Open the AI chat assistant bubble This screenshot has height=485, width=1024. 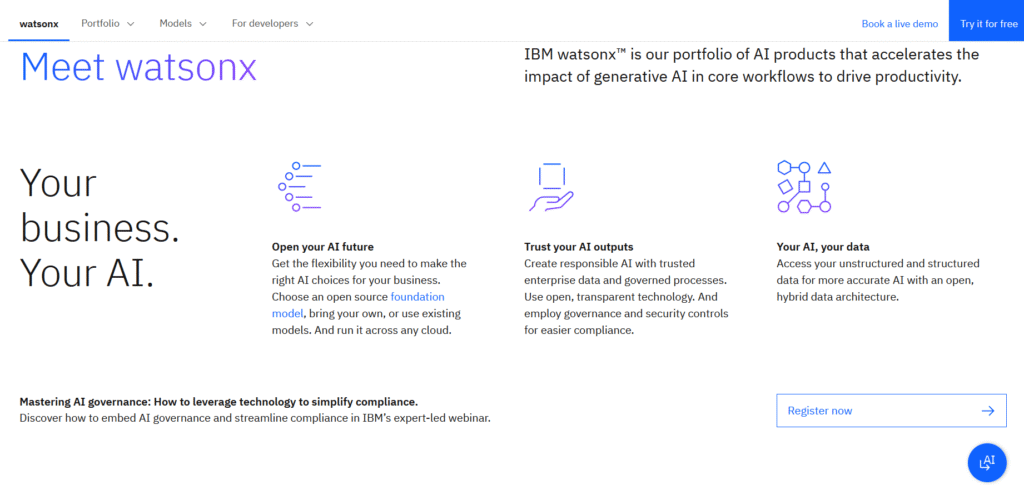(986, 461)
